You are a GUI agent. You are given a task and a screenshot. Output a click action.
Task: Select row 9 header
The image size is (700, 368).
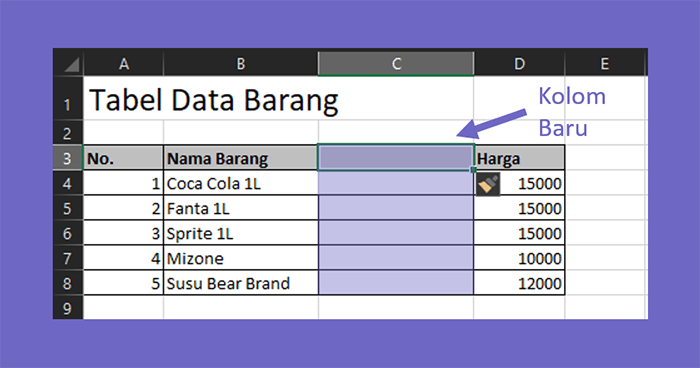[x=67, y=308]
